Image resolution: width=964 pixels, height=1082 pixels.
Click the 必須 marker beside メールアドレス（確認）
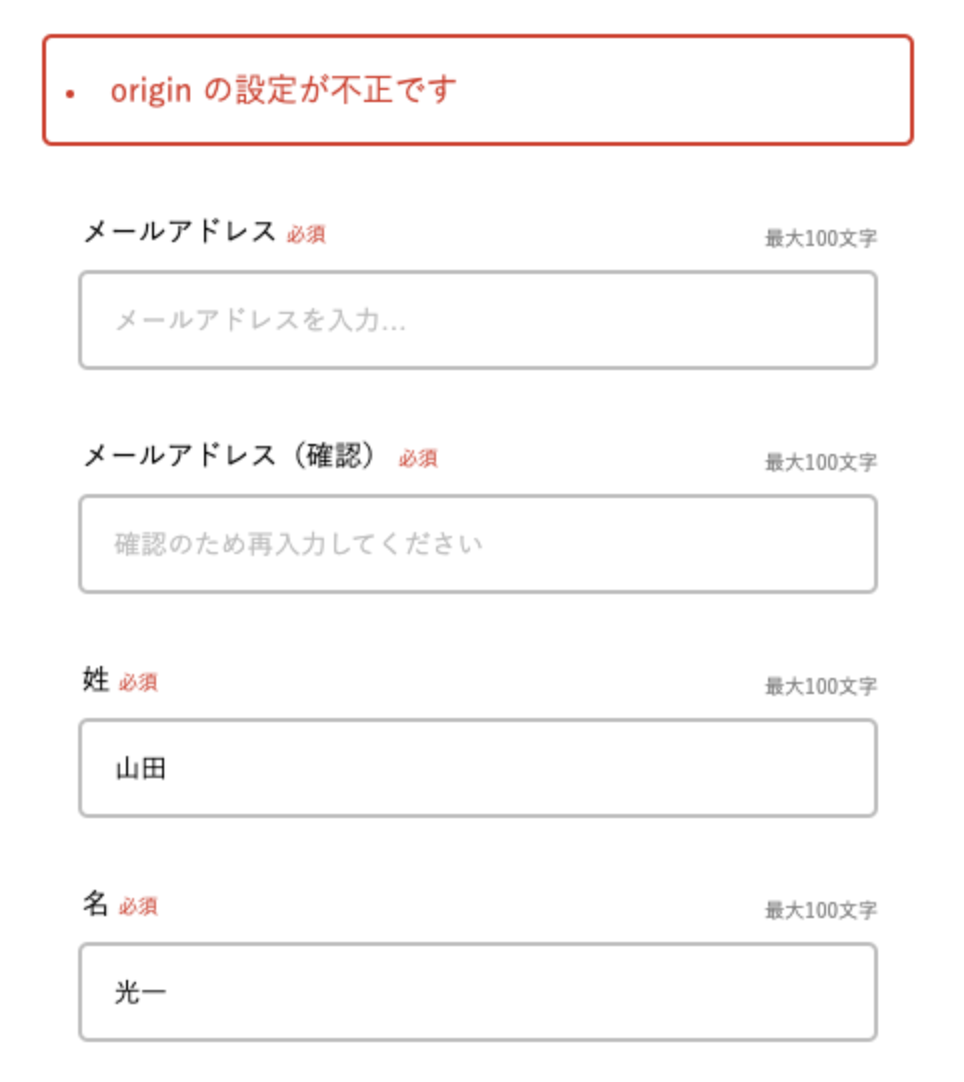tap(417, 458)
